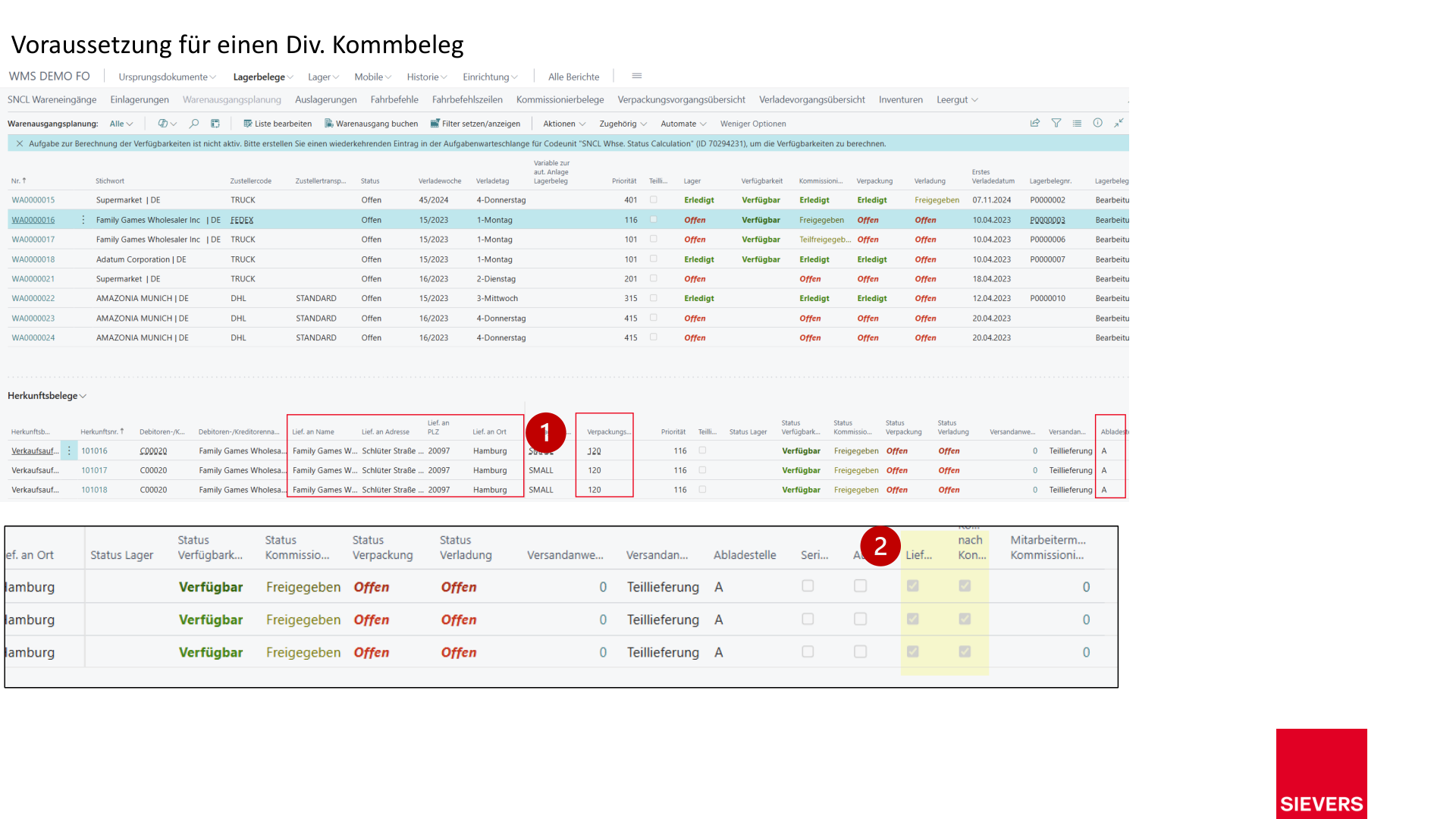Click the Liste bearbeiten icon button
The image size is (1456, 819).
(x=278, y=124)
